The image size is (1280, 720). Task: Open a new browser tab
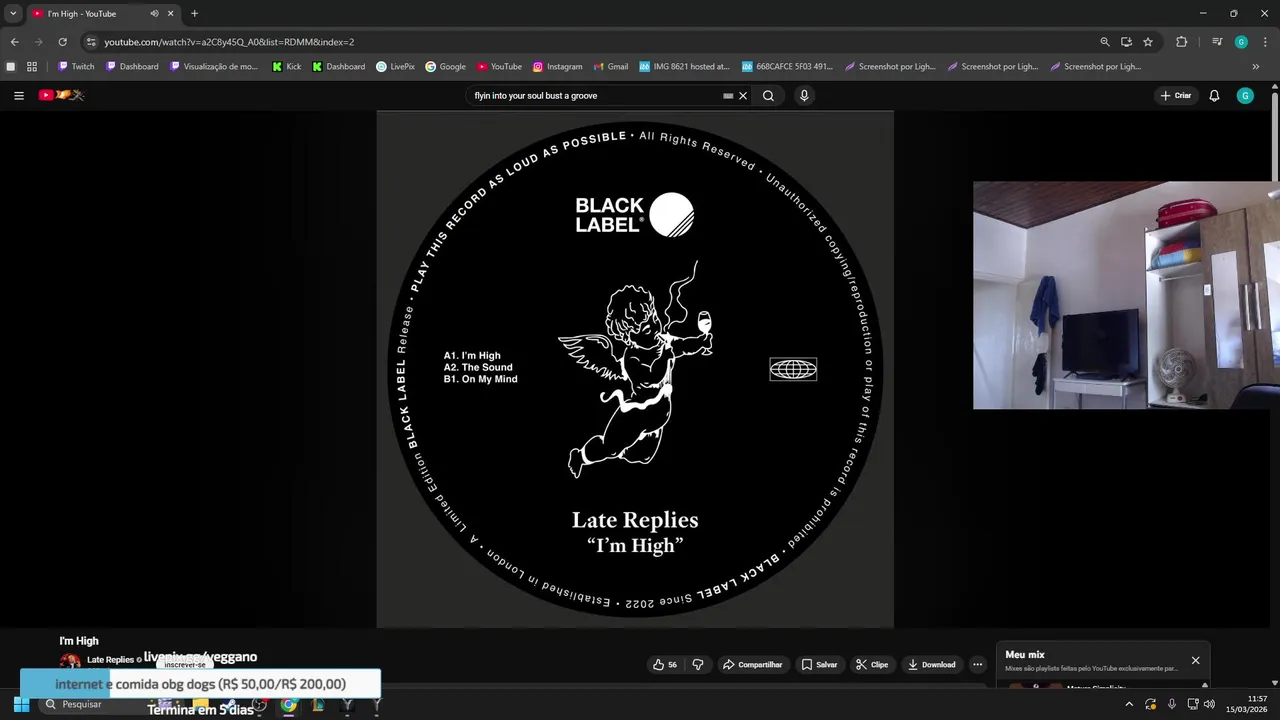coord(194,14)
